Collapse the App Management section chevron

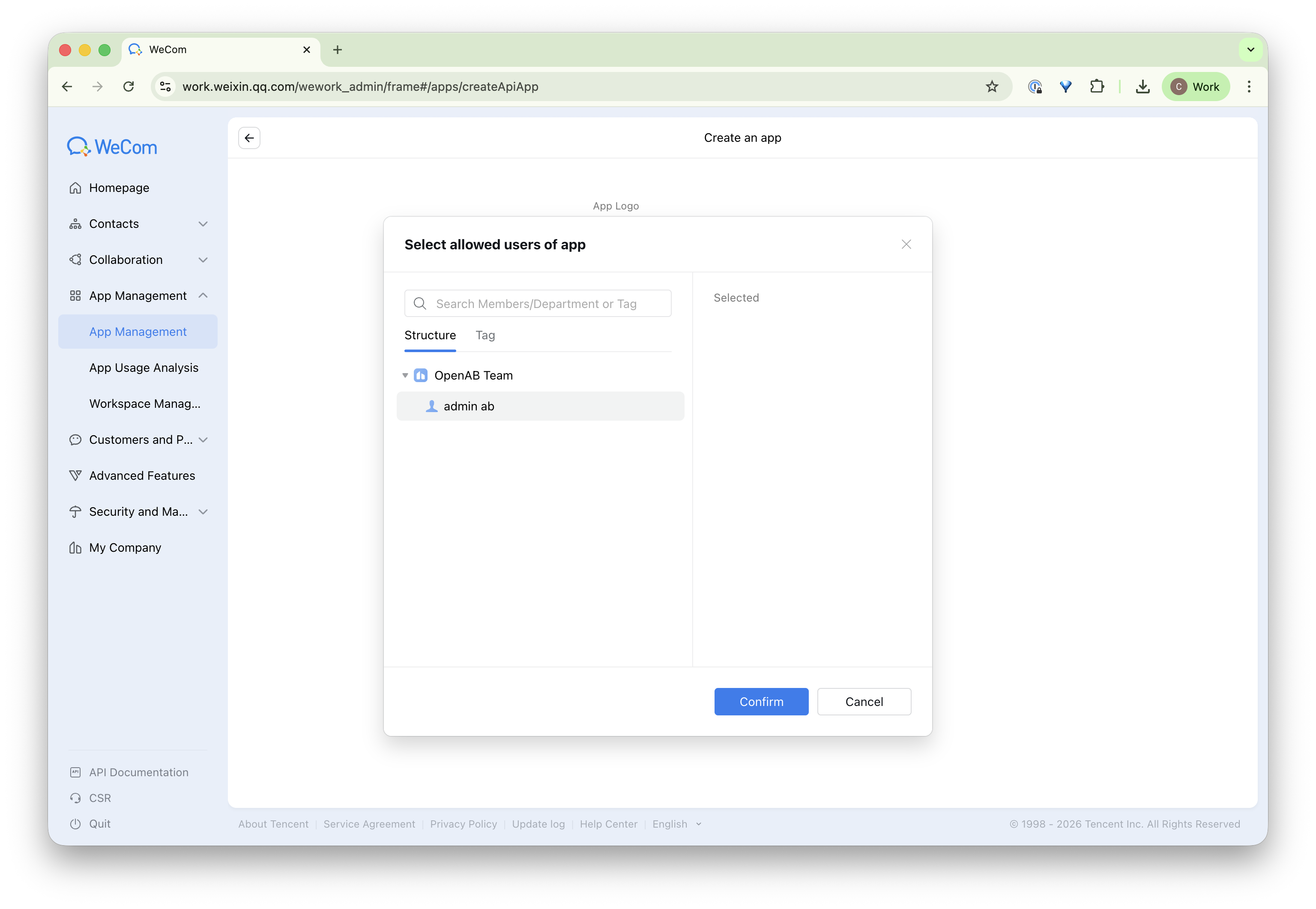(x=203, y=296)
